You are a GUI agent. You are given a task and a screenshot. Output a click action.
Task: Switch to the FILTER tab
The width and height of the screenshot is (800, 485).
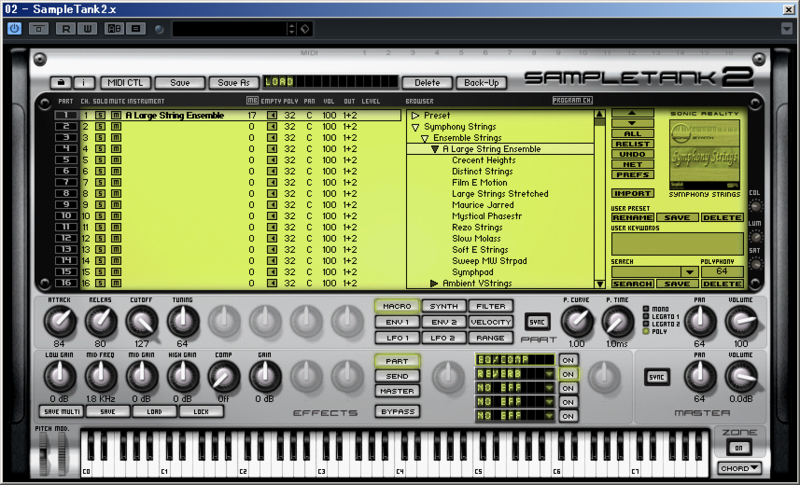coord(491,306)
